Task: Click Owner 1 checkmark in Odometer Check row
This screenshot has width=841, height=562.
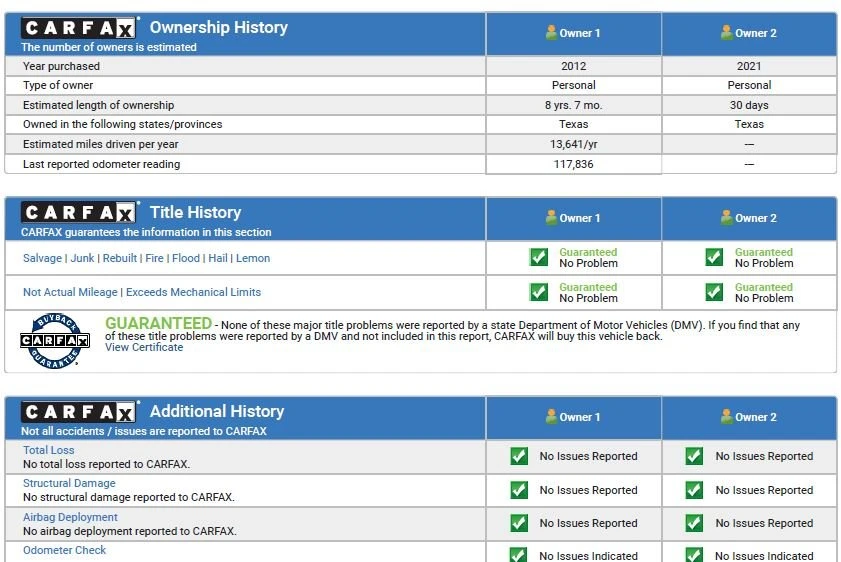Action: pyautogui.click(x=519, y=554)
